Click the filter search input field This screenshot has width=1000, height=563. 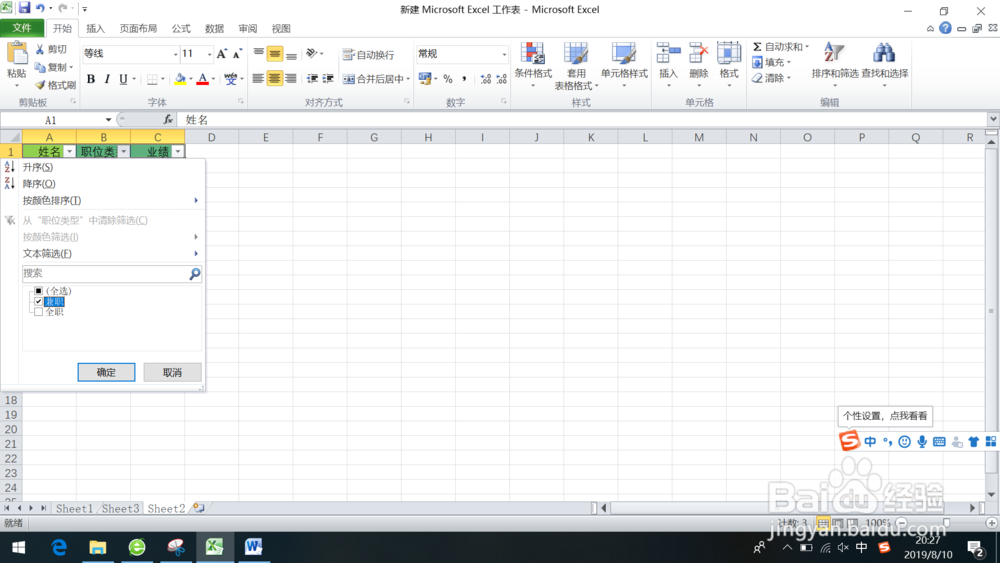105,274
